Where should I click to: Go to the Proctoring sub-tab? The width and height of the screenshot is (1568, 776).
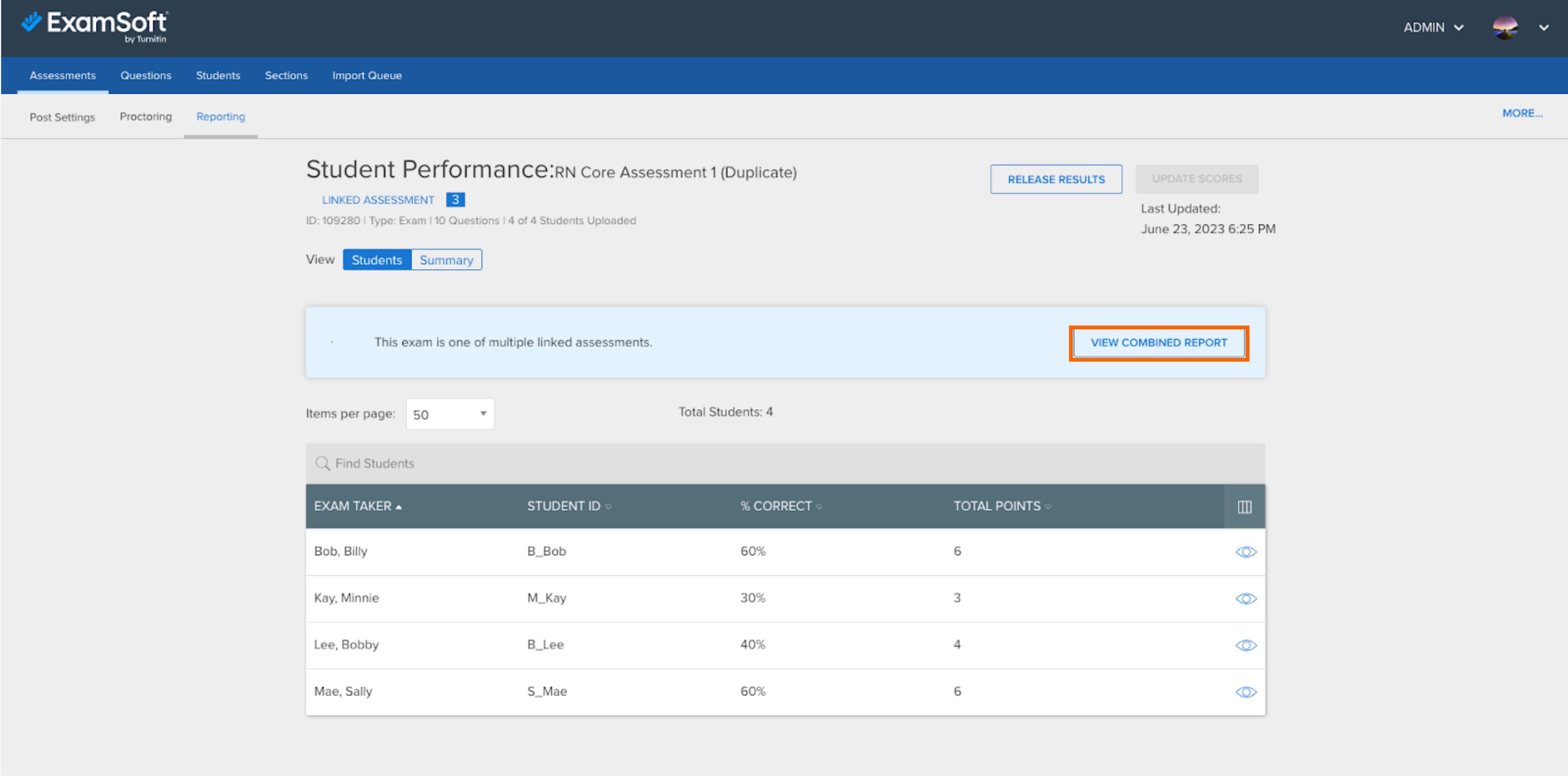pos(146,116)
